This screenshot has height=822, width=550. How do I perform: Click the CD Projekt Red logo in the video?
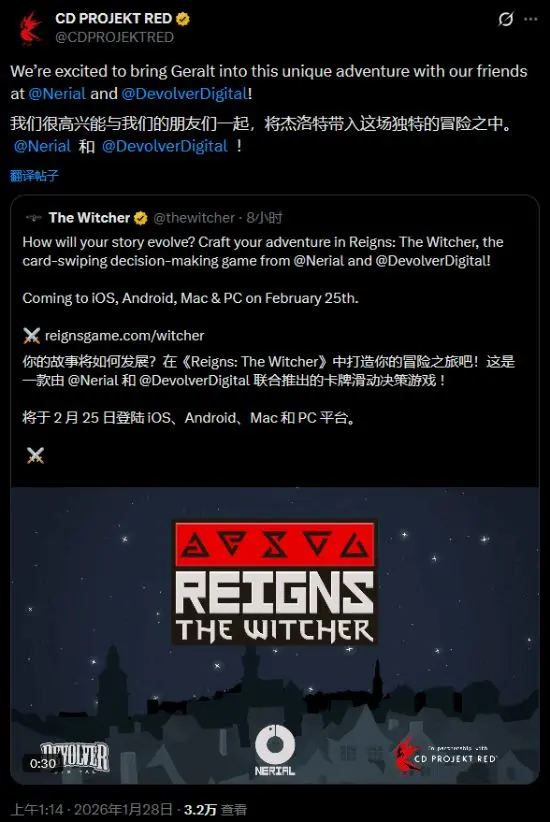click(x=445, y=754)
